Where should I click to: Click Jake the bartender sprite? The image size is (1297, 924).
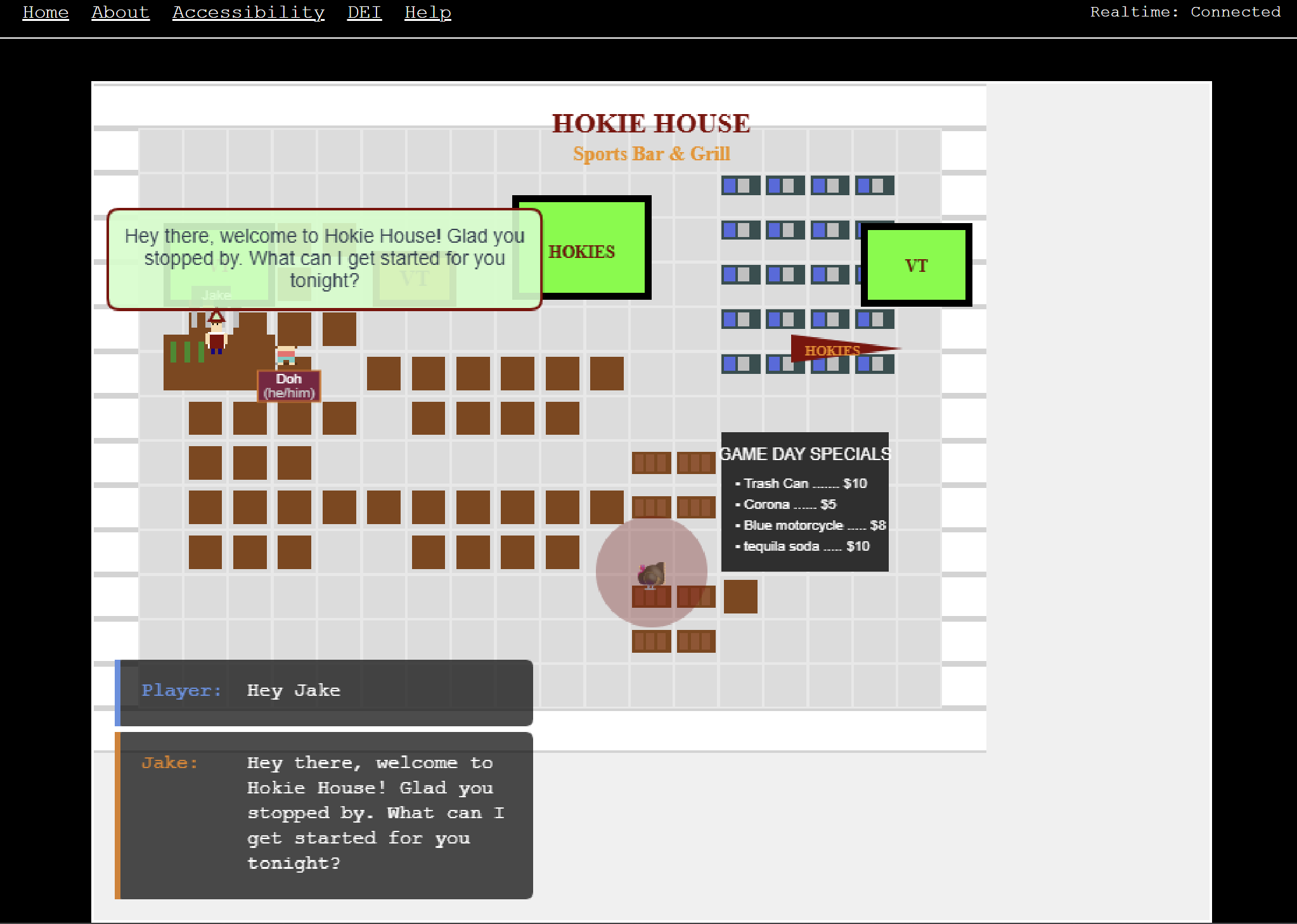(x=216, y=334)
